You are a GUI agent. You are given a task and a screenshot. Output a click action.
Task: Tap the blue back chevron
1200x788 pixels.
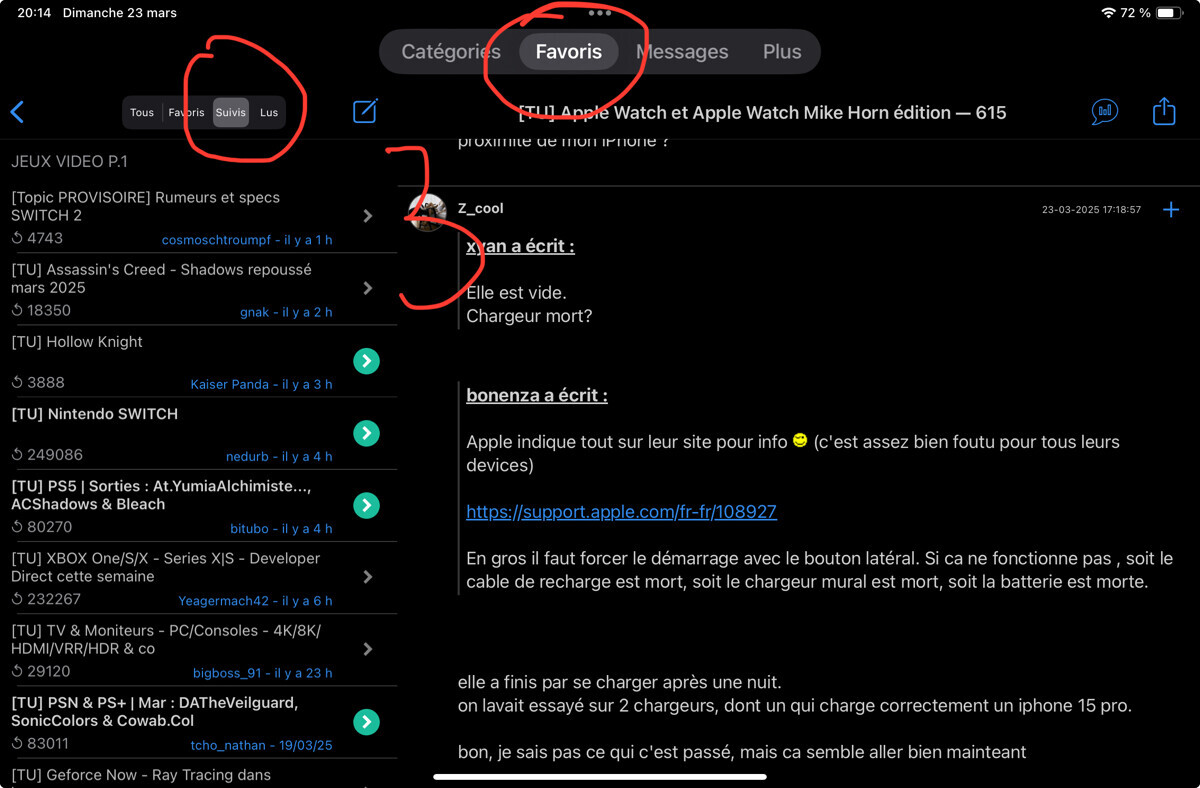[x=17, y=112]
